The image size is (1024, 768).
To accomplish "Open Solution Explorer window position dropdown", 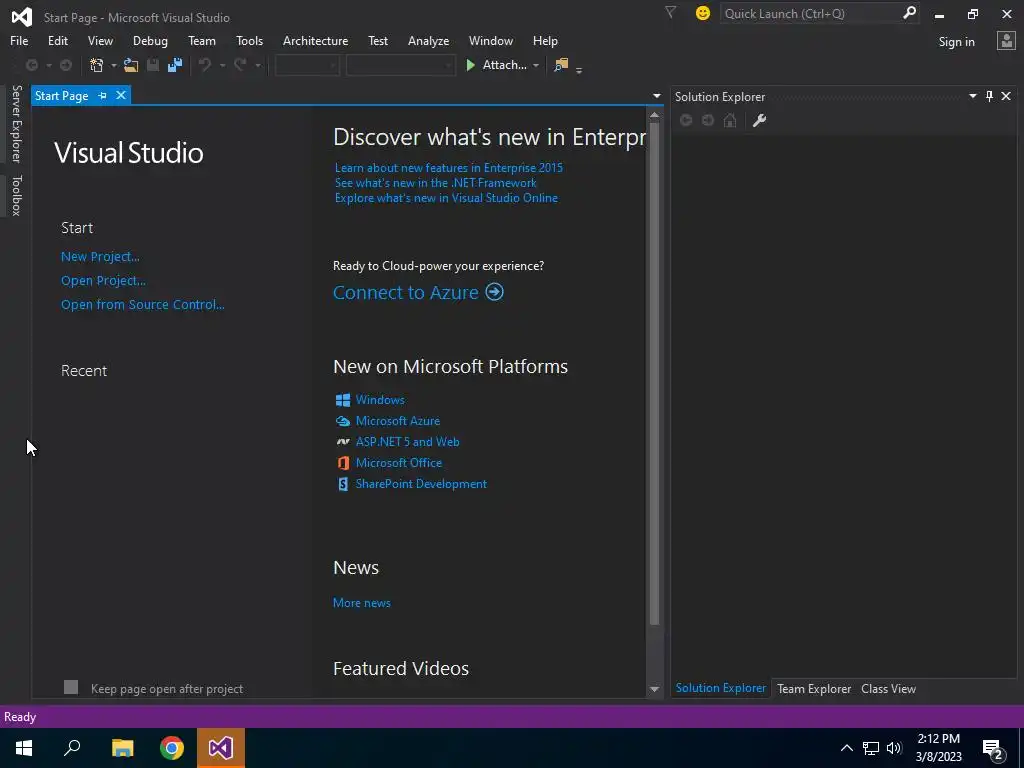I will 972,96.
